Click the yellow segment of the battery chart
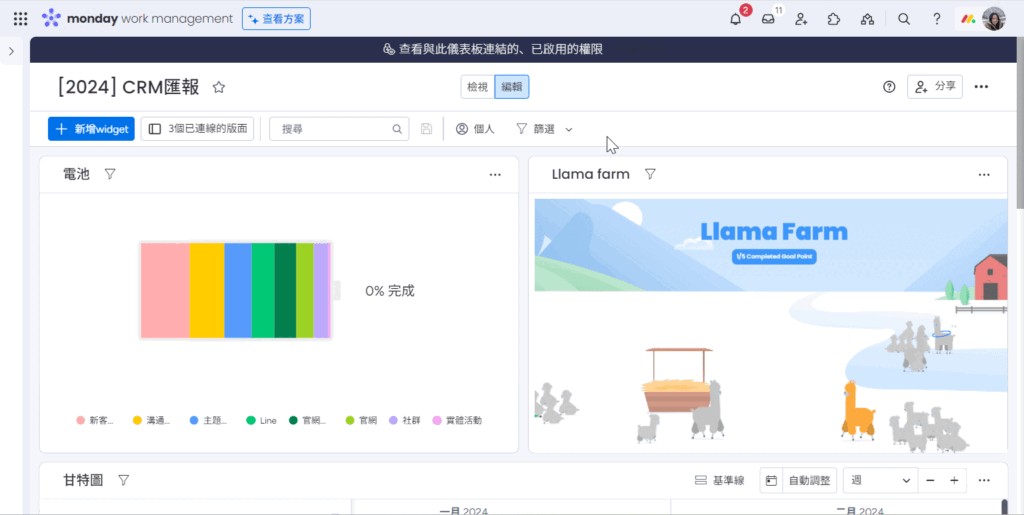The image size is (1024, 515). pos(207,290)
